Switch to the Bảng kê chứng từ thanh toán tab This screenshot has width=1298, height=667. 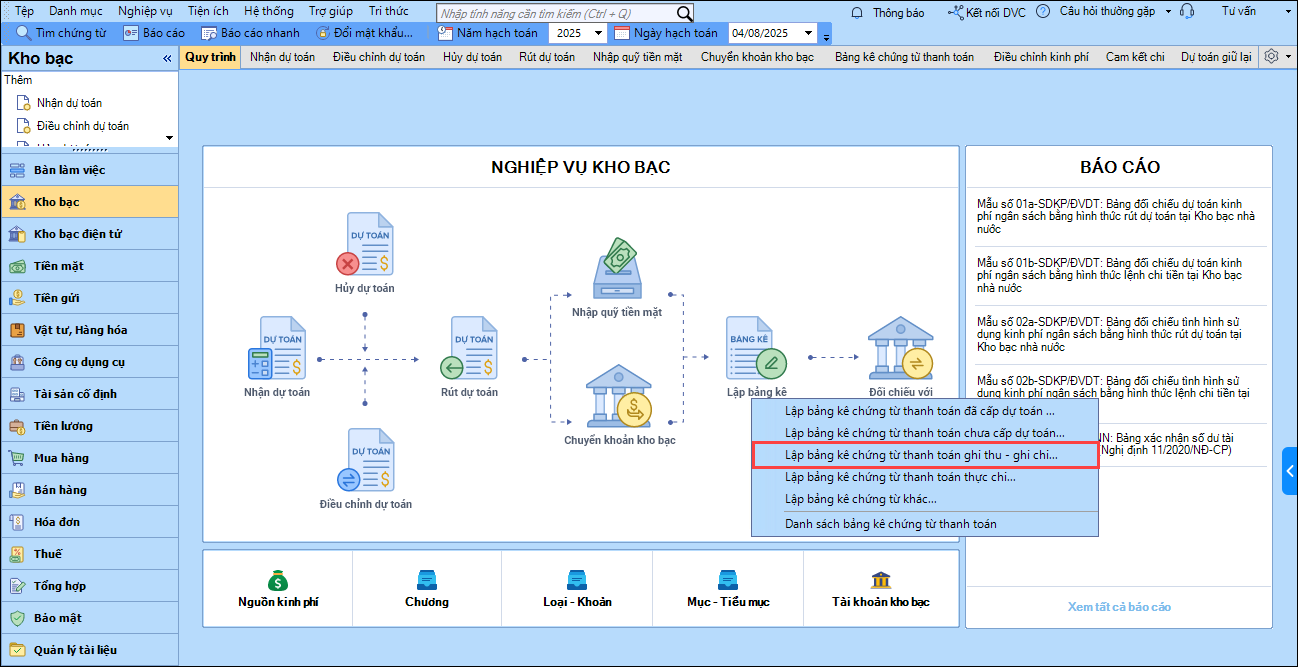[904, 57]
